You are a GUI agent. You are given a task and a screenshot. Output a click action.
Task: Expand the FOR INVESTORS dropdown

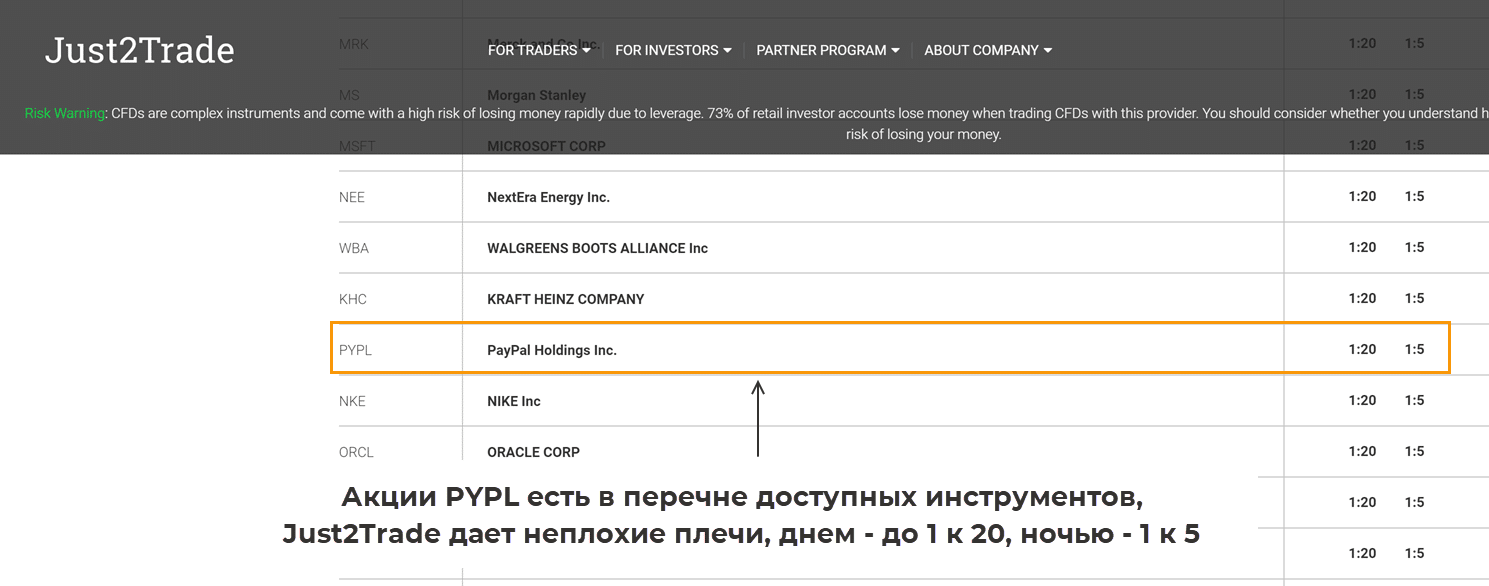tap(672, 50)
